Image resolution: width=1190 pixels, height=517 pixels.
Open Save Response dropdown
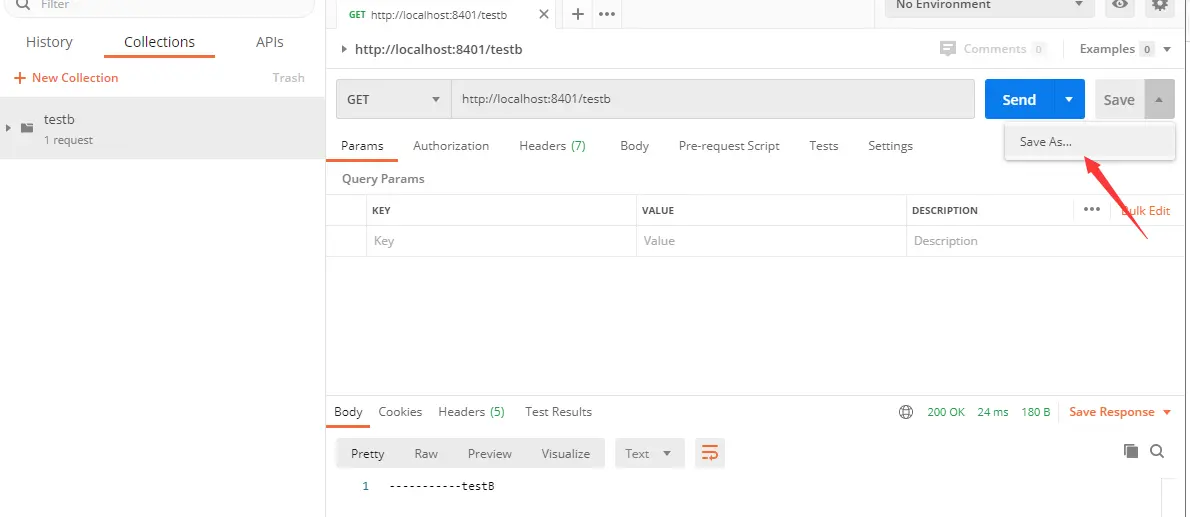point(1122,411)
